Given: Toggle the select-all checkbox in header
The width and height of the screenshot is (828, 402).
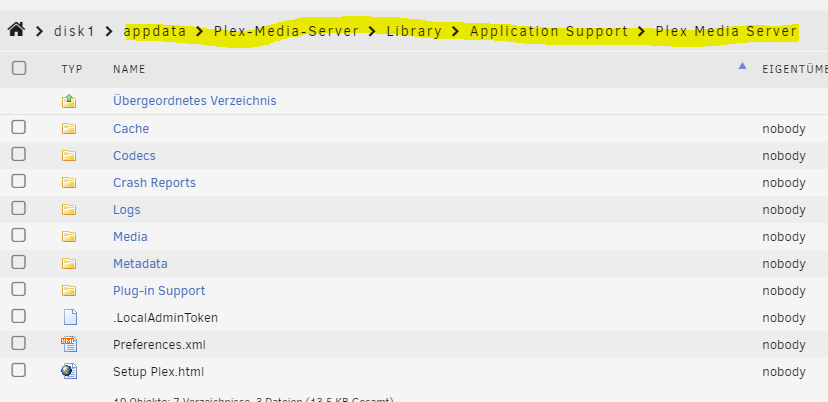Looking at the screenshot, I should (19, 68).
